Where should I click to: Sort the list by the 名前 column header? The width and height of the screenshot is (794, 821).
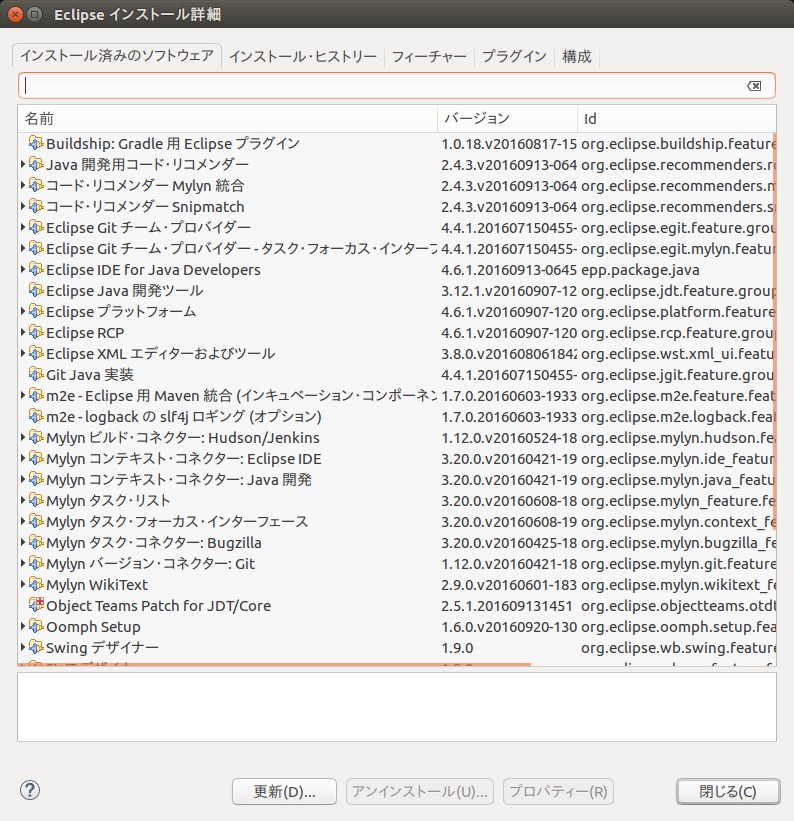point(228,118)
